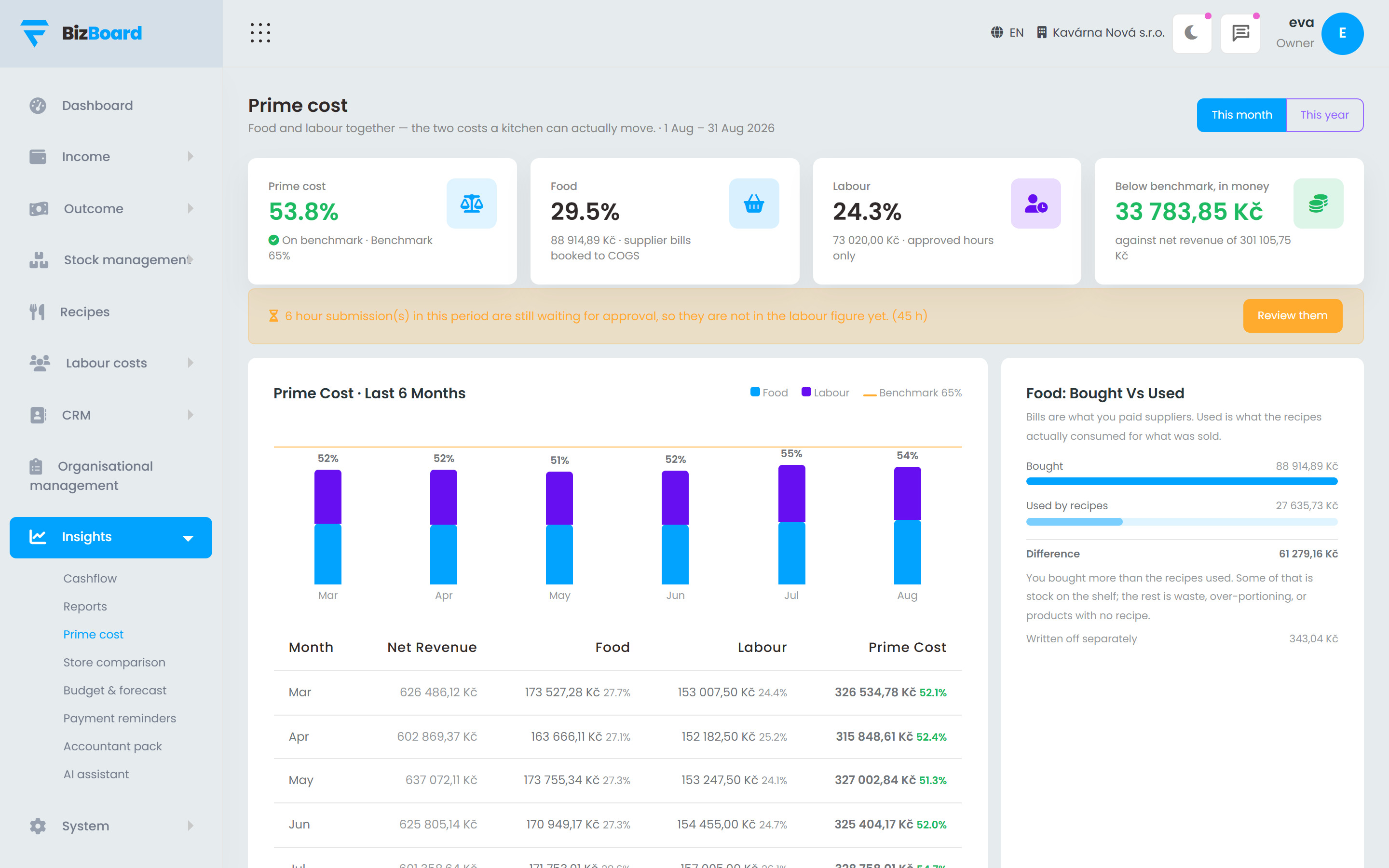
Task: Open Reports under Insights
Action: (85, 606)
